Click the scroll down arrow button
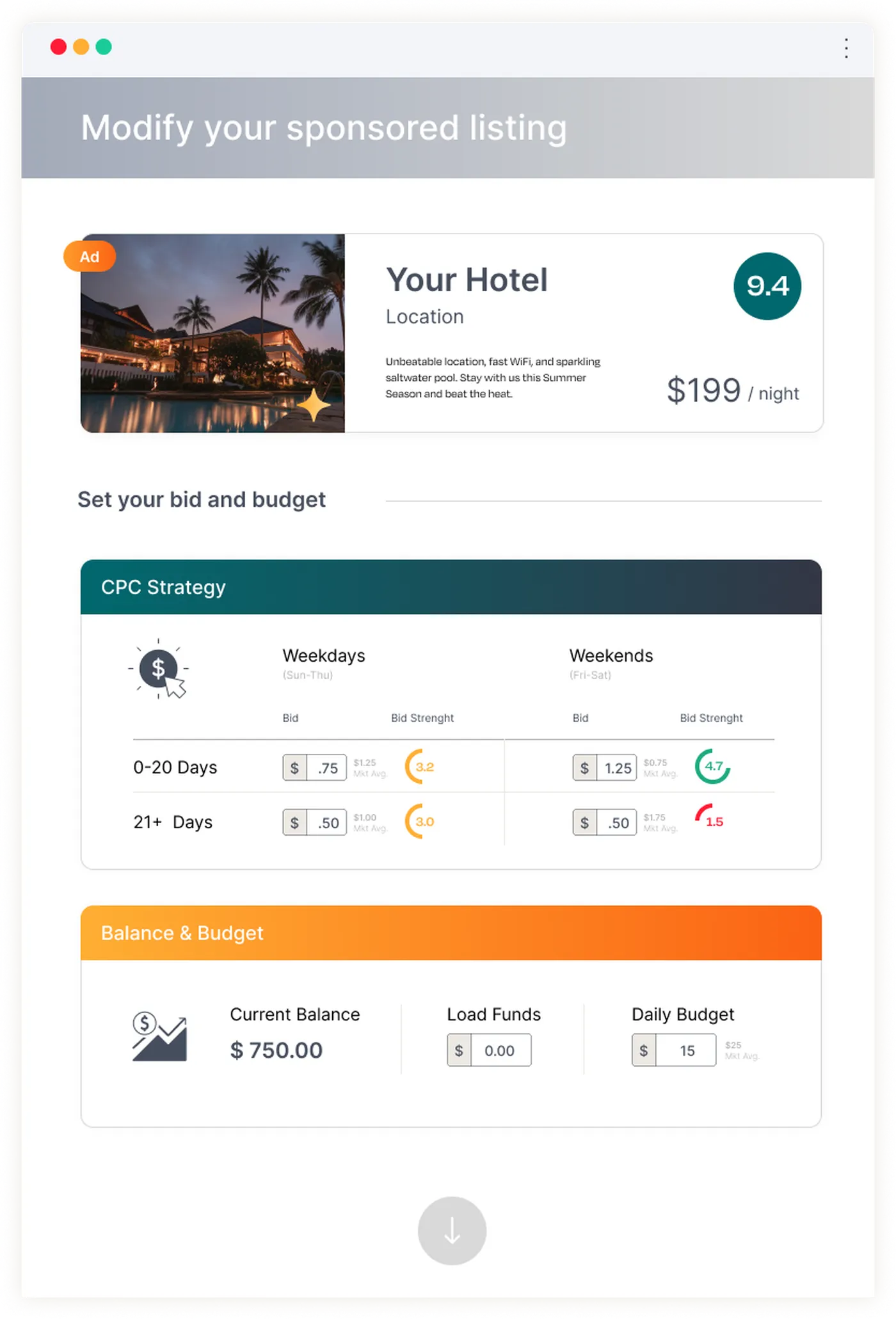 click(452, 1230)
